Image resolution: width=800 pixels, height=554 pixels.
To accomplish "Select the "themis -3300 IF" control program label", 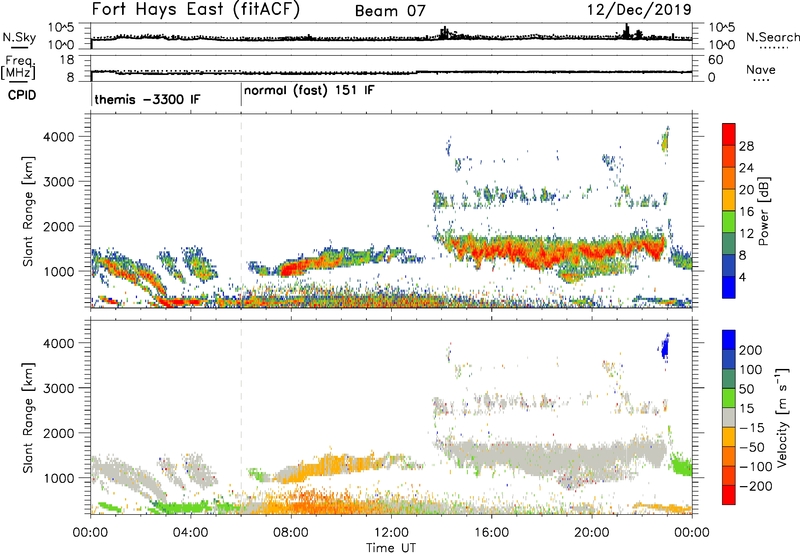I will [147, 99].
